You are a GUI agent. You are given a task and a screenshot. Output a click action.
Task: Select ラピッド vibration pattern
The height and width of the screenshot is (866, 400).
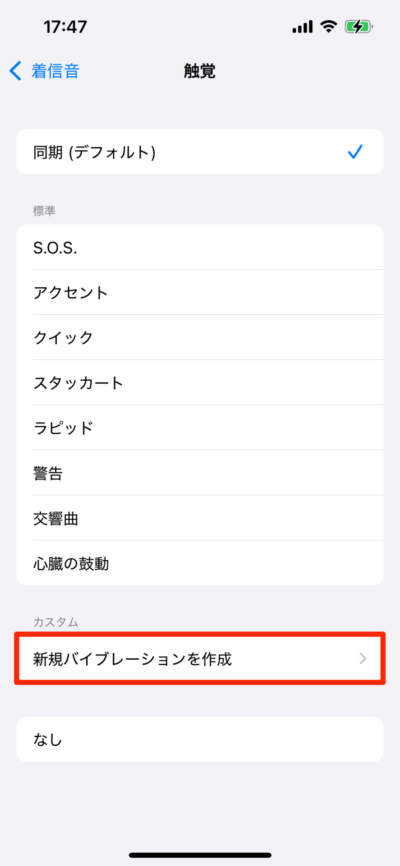[x=200, y=427]
